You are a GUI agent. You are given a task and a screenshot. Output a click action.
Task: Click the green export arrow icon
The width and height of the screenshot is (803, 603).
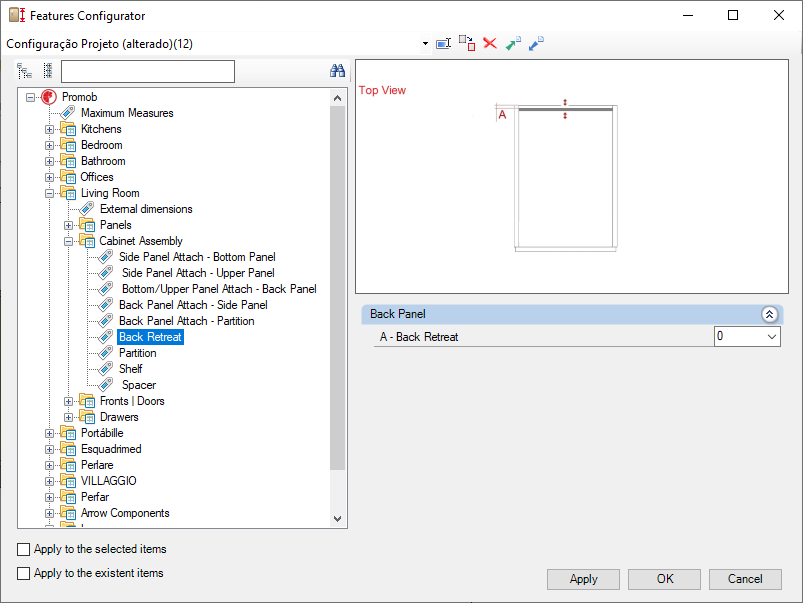pos(513,44)
